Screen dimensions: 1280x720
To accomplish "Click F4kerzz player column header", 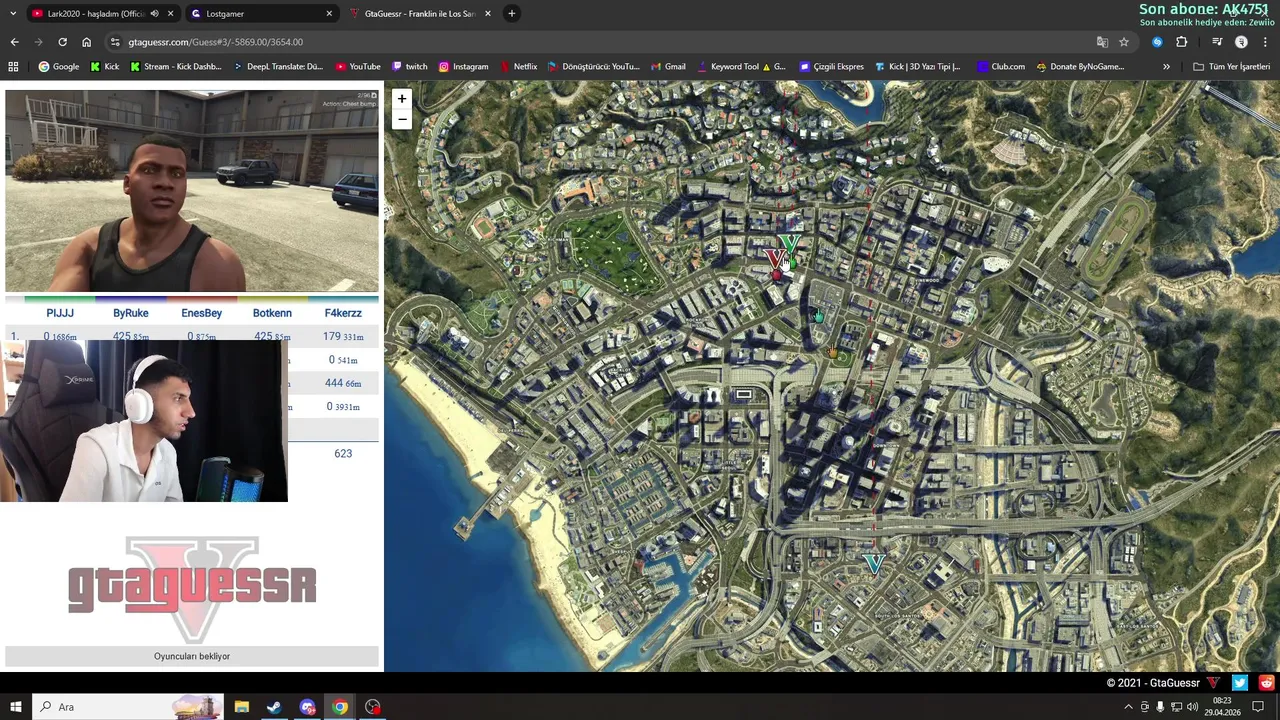I will [343, 313].
